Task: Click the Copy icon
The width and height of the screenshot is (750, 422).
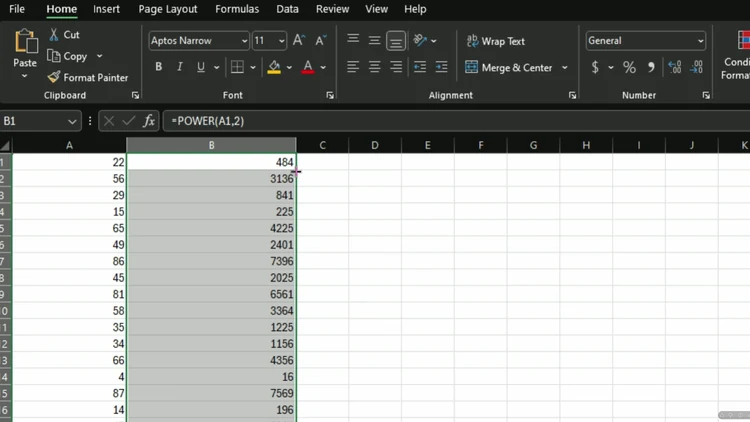Action: click(54, 56)
